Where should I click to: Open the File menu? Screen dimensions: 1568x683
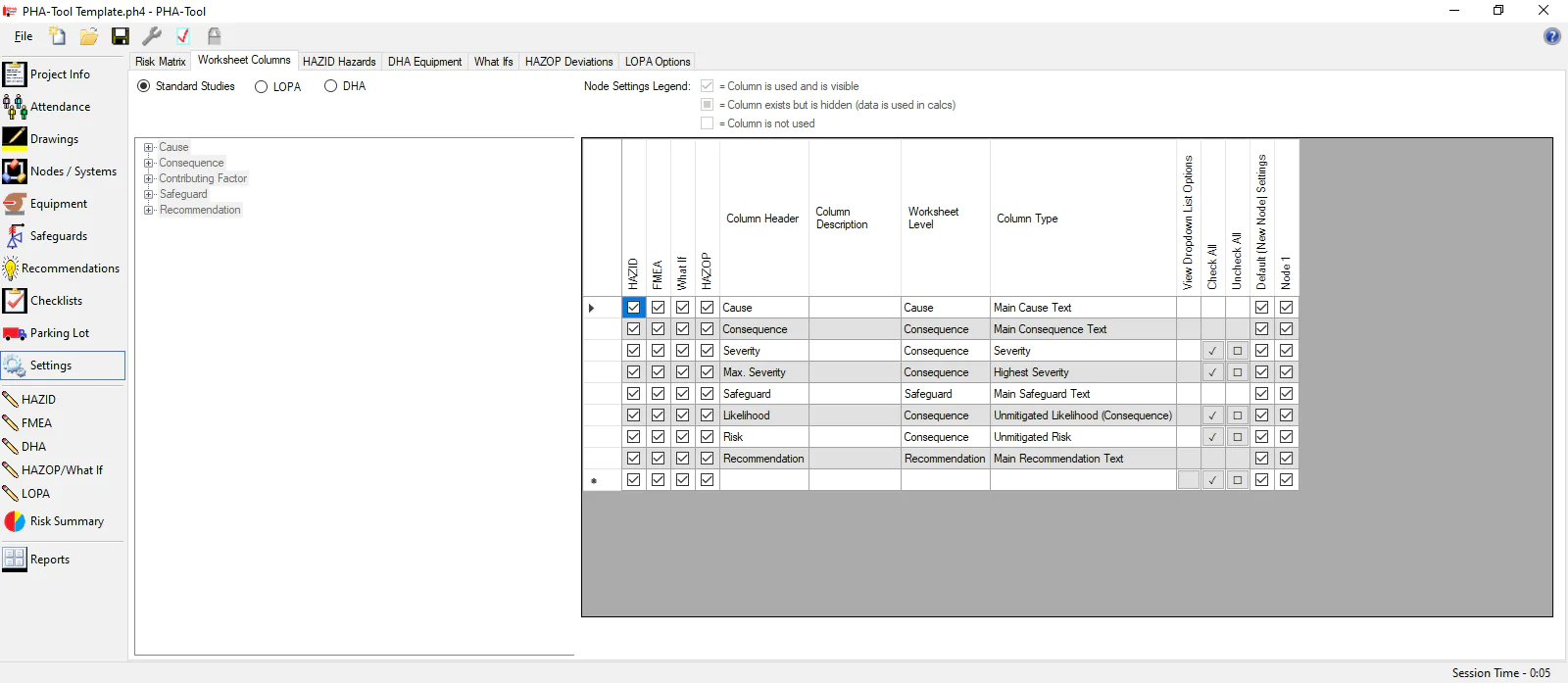click(24, 36)
